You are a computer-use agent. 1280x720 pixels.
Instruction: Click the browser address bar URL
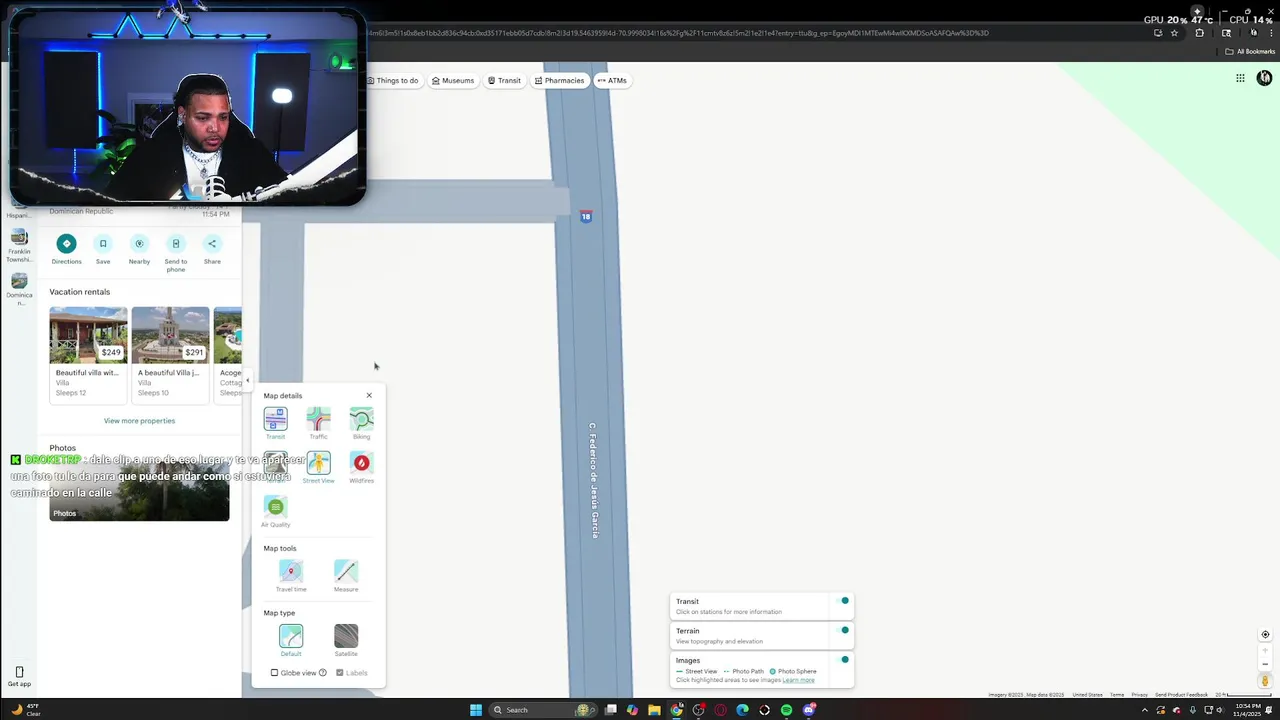coord(678,33)
